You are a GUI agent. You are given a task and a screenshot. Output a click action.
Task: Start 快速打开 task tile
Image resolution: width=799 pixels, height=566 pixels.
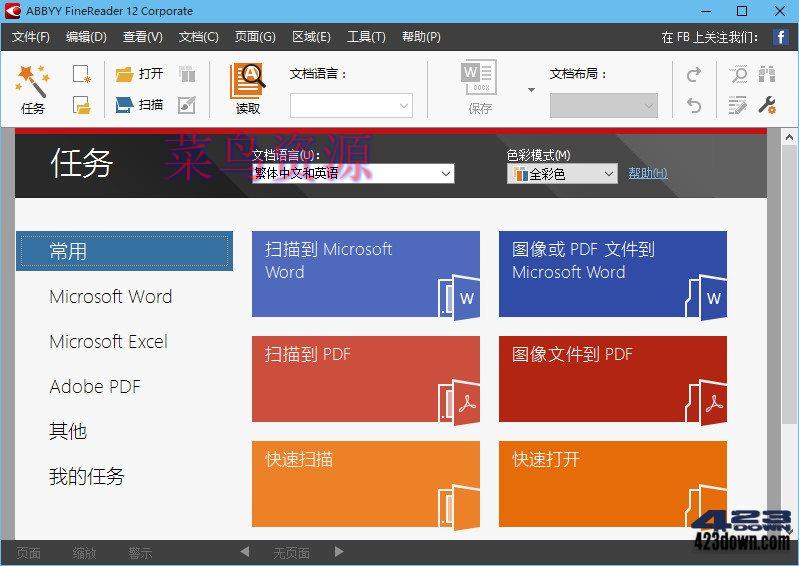tap(612, 484)
